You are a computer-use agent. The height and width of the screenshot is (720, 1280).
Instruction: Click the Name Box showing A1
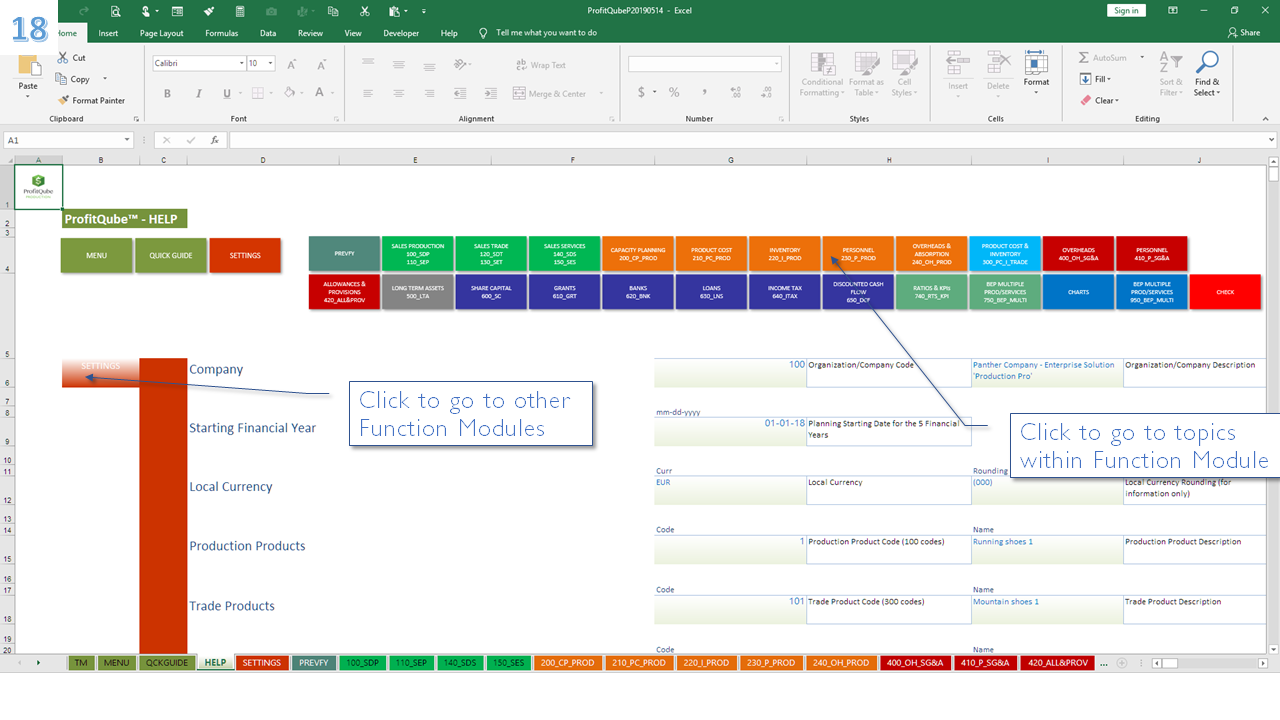[68, 140]
